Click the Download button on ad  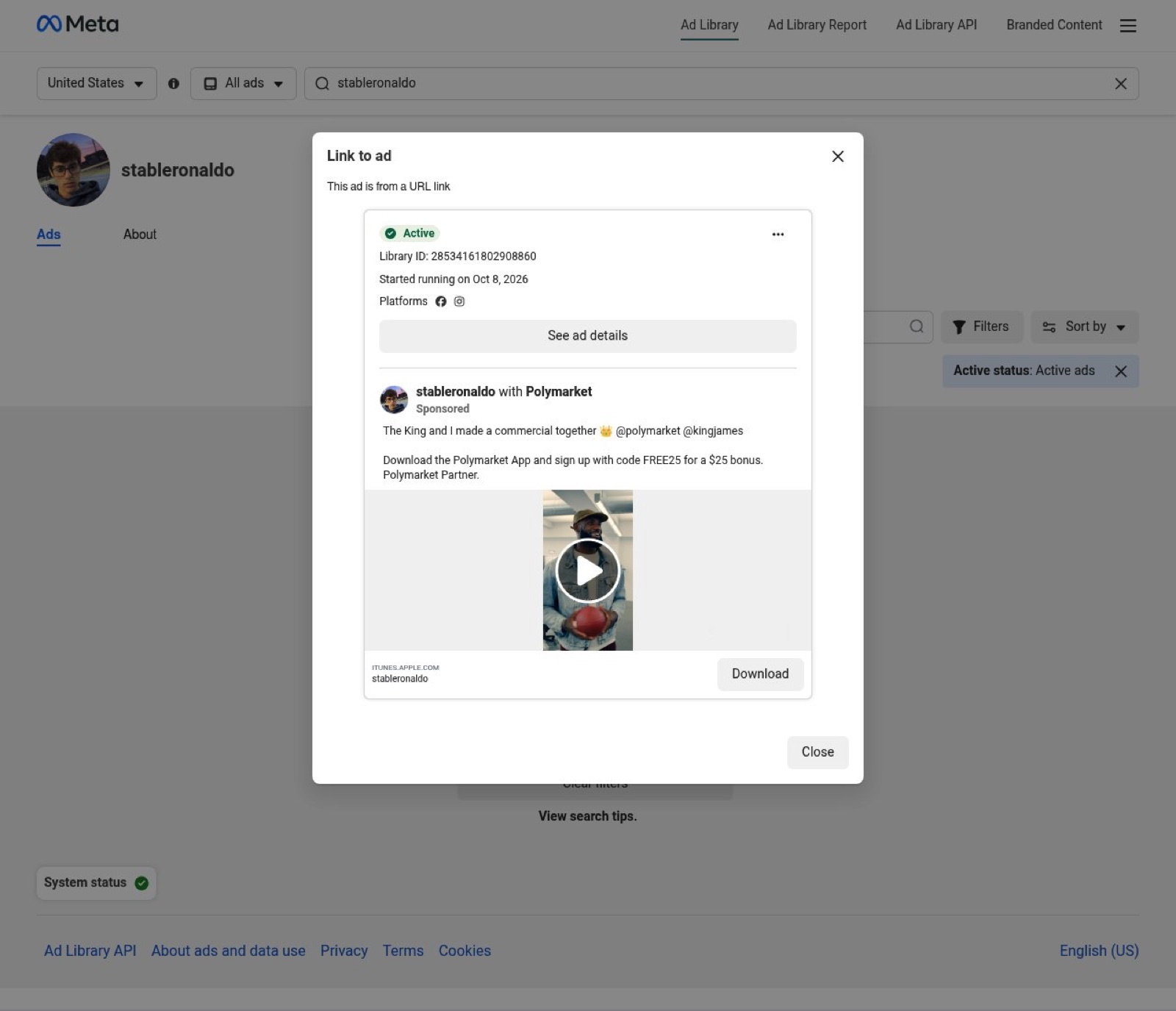760,674
